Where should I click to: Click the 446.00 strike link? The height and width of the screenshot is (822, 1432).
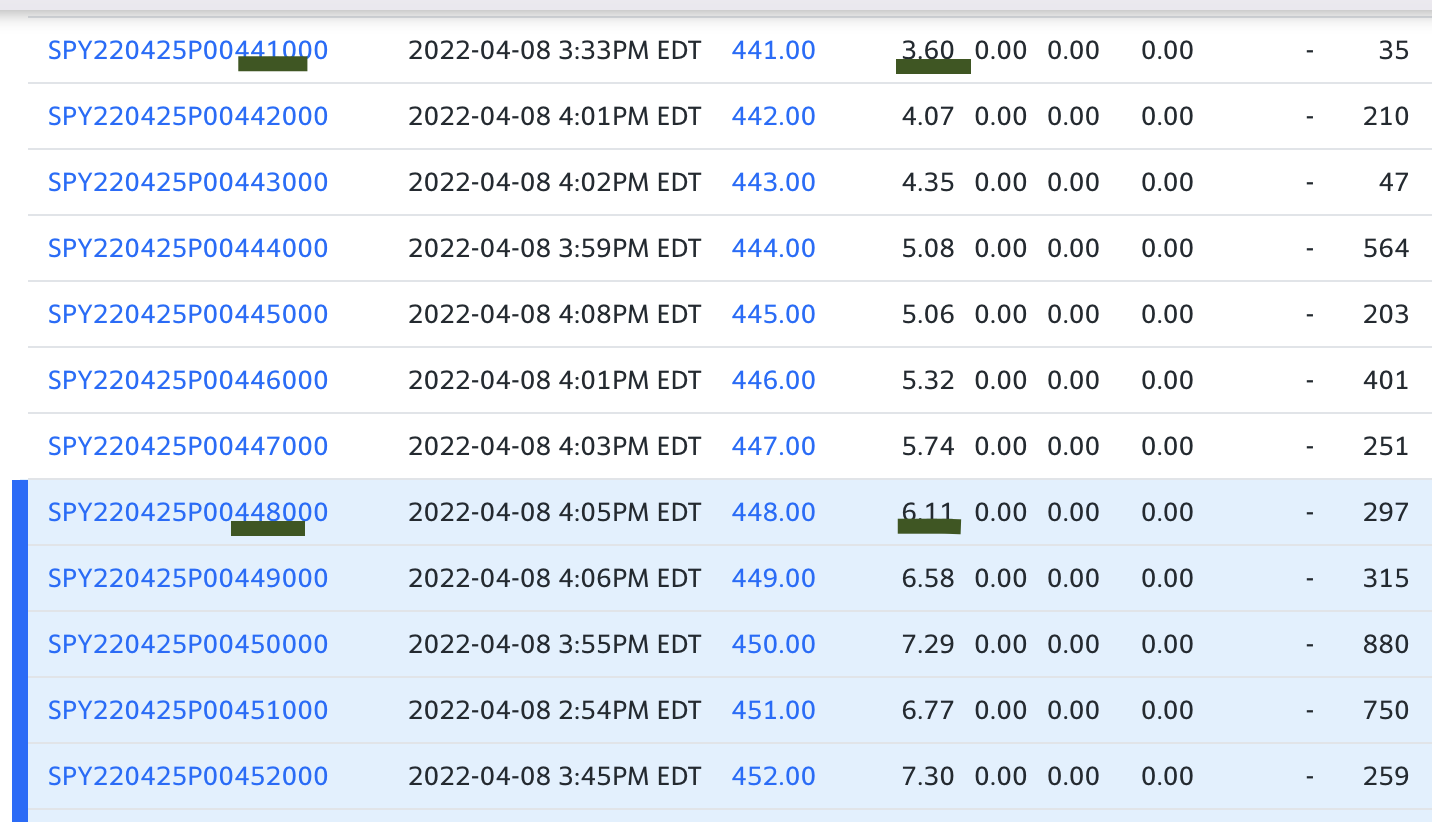point(774,380)
